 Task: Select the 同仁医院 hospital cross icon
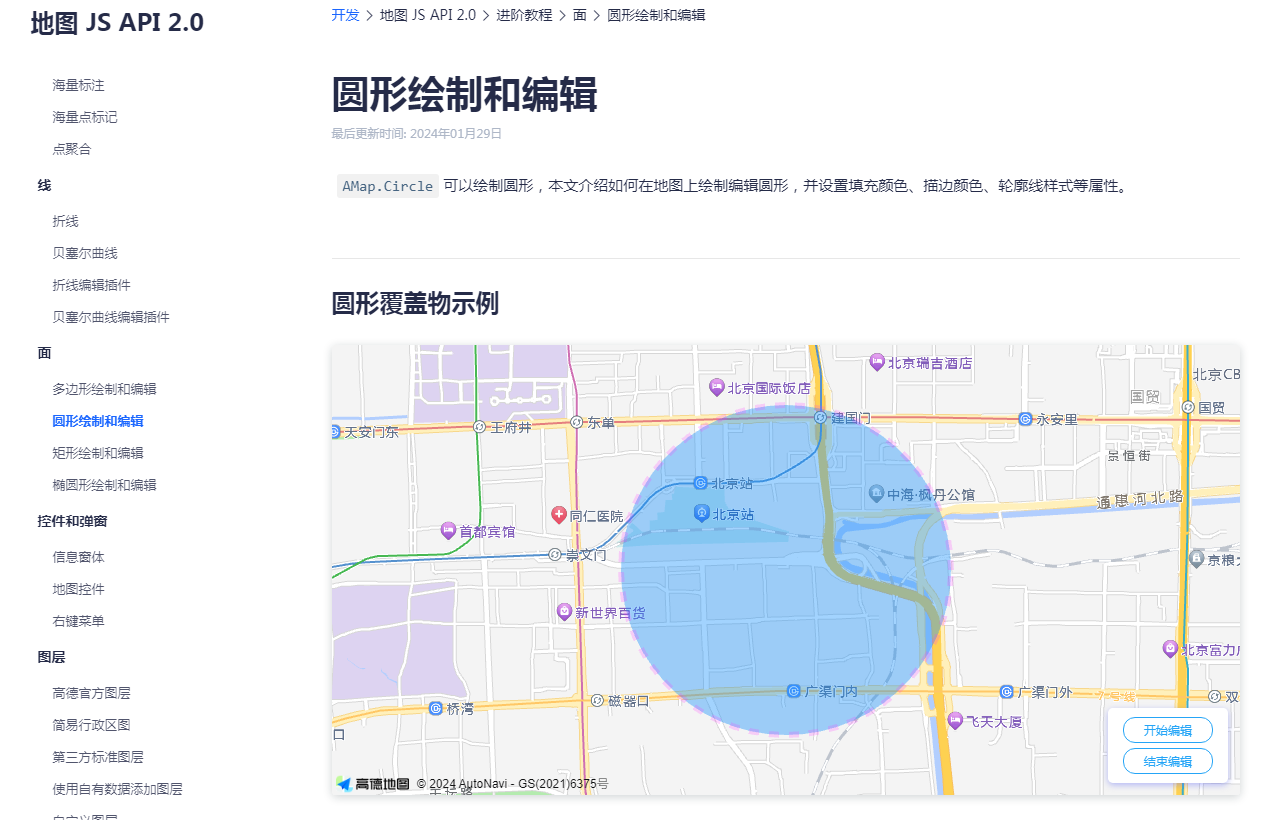(x=559, y=515)
